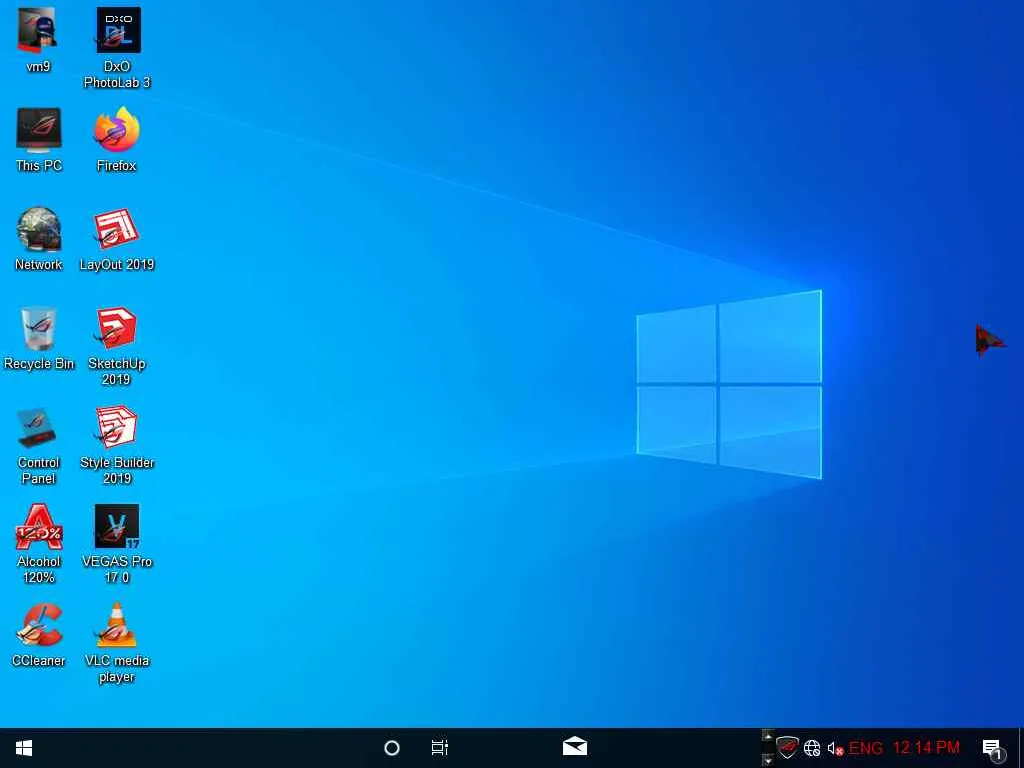Click the tray overflow down arrow
The height and width of the screenshot is (768, 1024).
tap(768, 760)
